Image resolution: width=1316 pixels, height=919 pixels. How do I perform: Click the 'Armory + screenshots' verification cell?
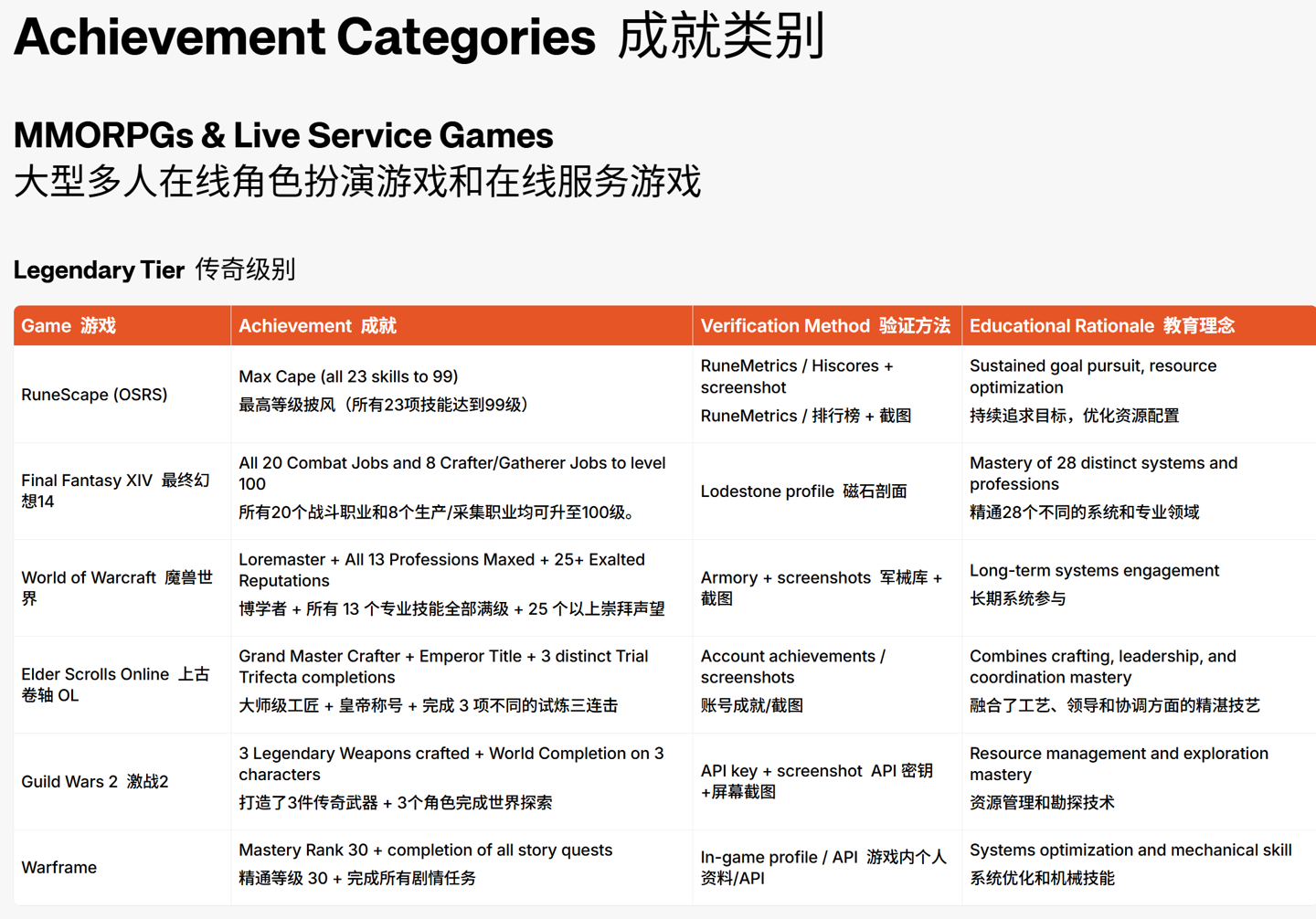[827, 588]
